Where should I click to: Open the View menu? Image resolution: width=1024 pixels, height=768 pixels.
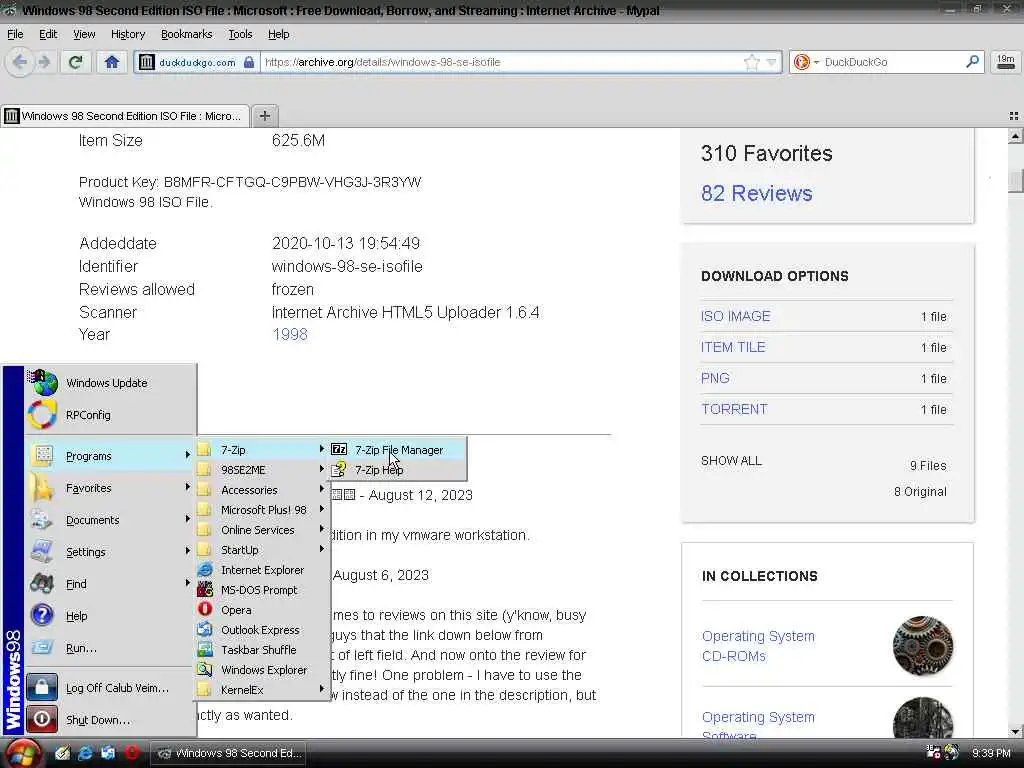(x=84, y=34)
